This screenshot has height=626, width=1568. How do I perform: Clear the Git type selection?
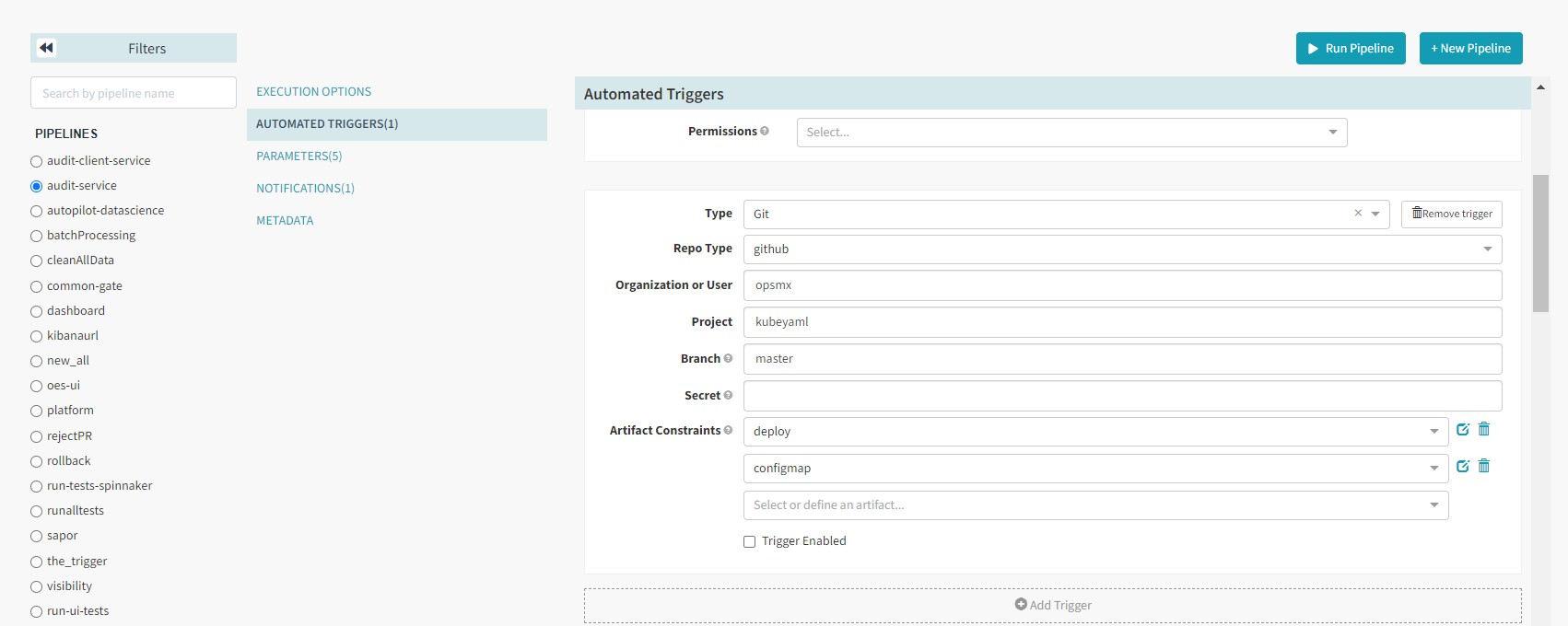(x=1357, y=214)
